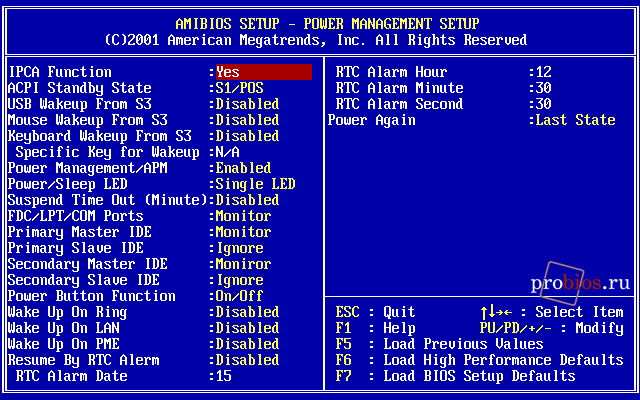This screenshot has height=400, width=640.
Task: Click the Wake Up On LAN label
Action: [x=64, y=328]
